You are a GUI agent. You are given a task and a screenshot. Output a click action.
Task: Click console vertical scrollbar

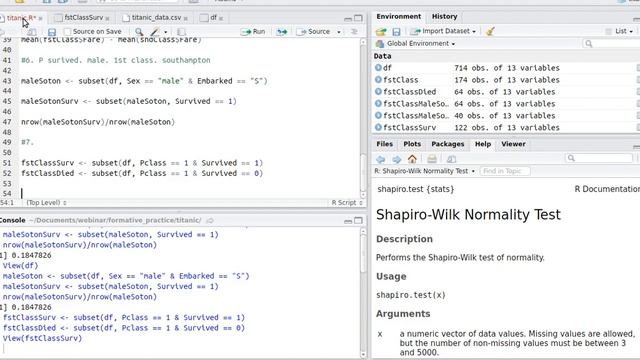coord(363,293)
